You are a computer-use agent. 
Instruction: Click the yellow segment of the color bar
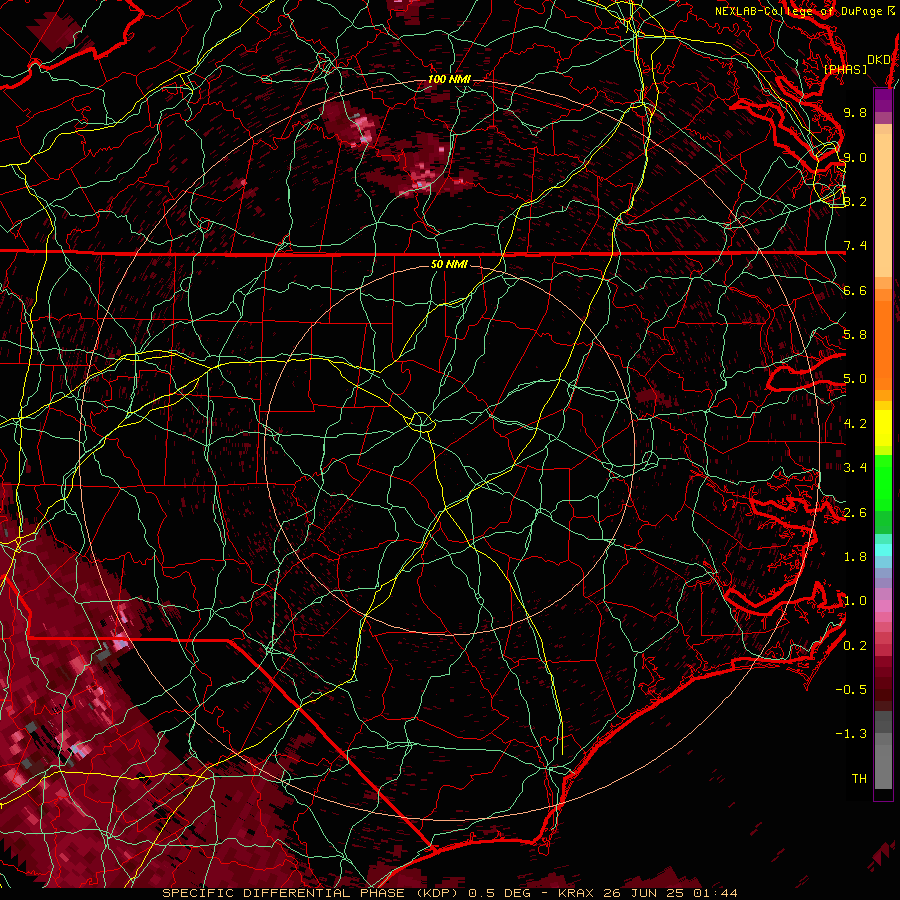(x=883, y=428)
